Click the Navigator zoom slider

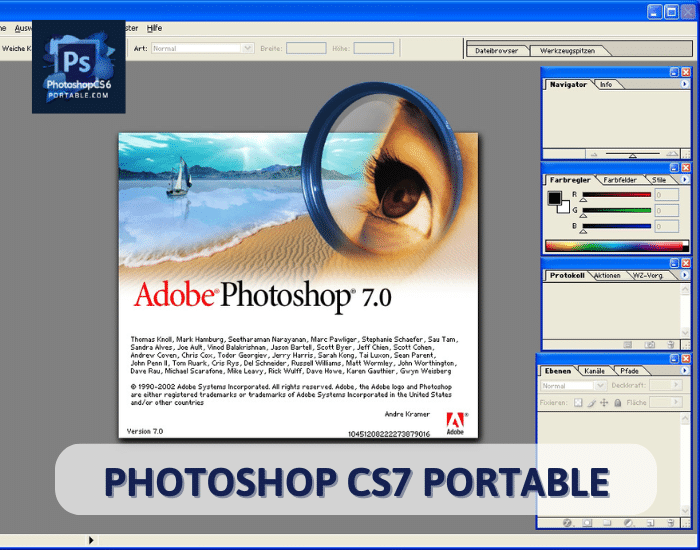click(x=632, y=154)
